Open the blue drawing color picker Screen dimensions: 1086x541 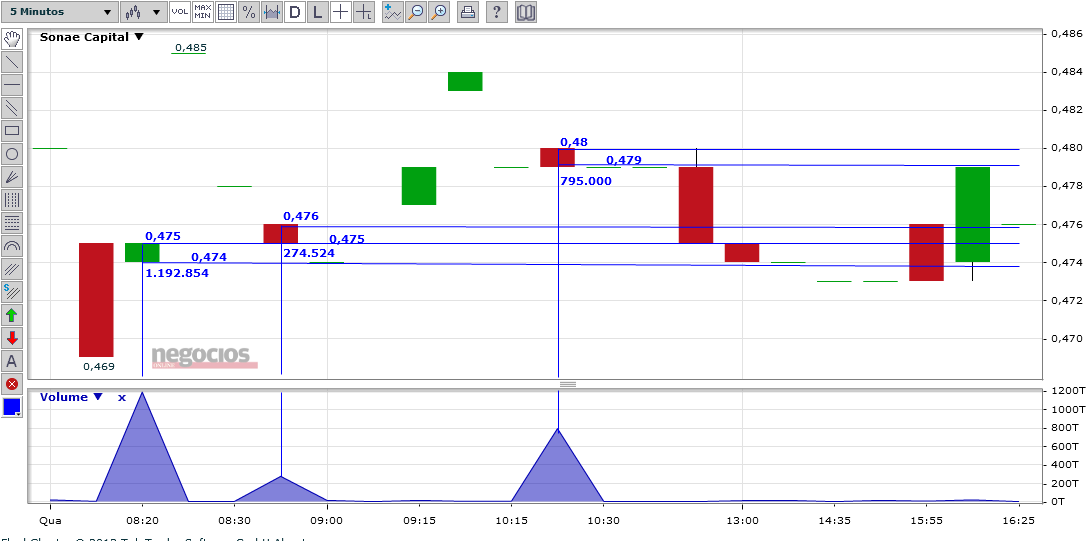pyautogui.click(x=12, y=407)
